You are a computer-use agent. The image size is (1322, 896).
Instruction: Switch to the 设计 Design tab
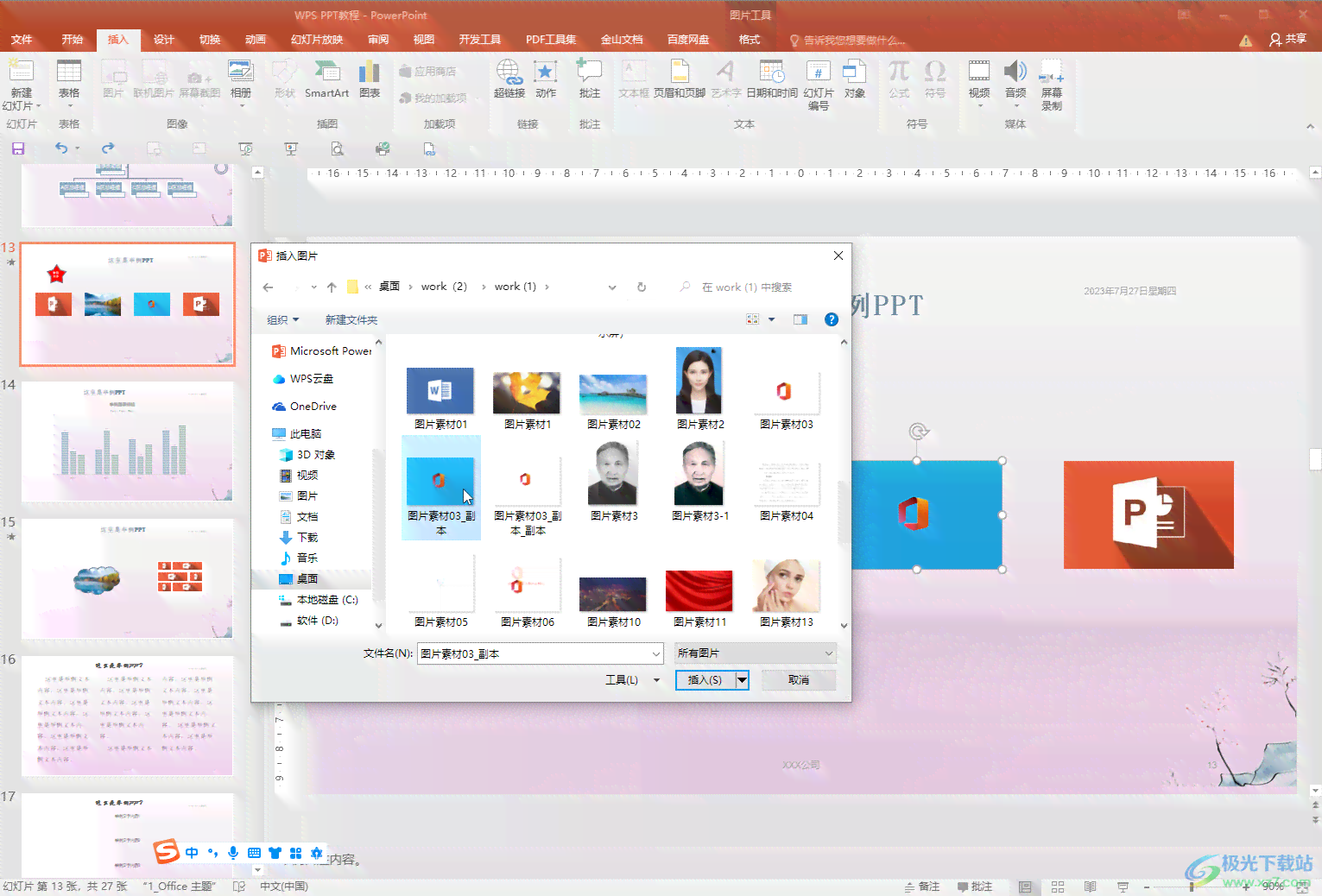(x=164, y=40)
